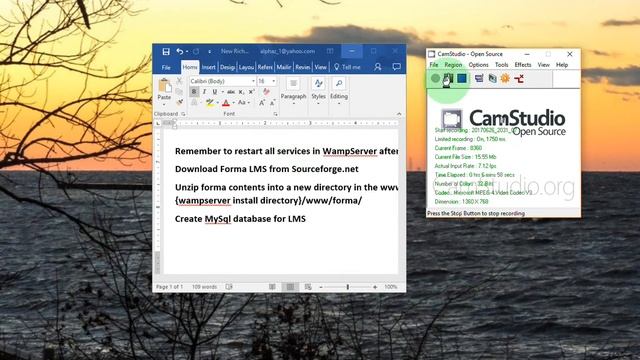Open the Font dialog launcher
Viewport: 640px width, 360px height.
point(276,114)
